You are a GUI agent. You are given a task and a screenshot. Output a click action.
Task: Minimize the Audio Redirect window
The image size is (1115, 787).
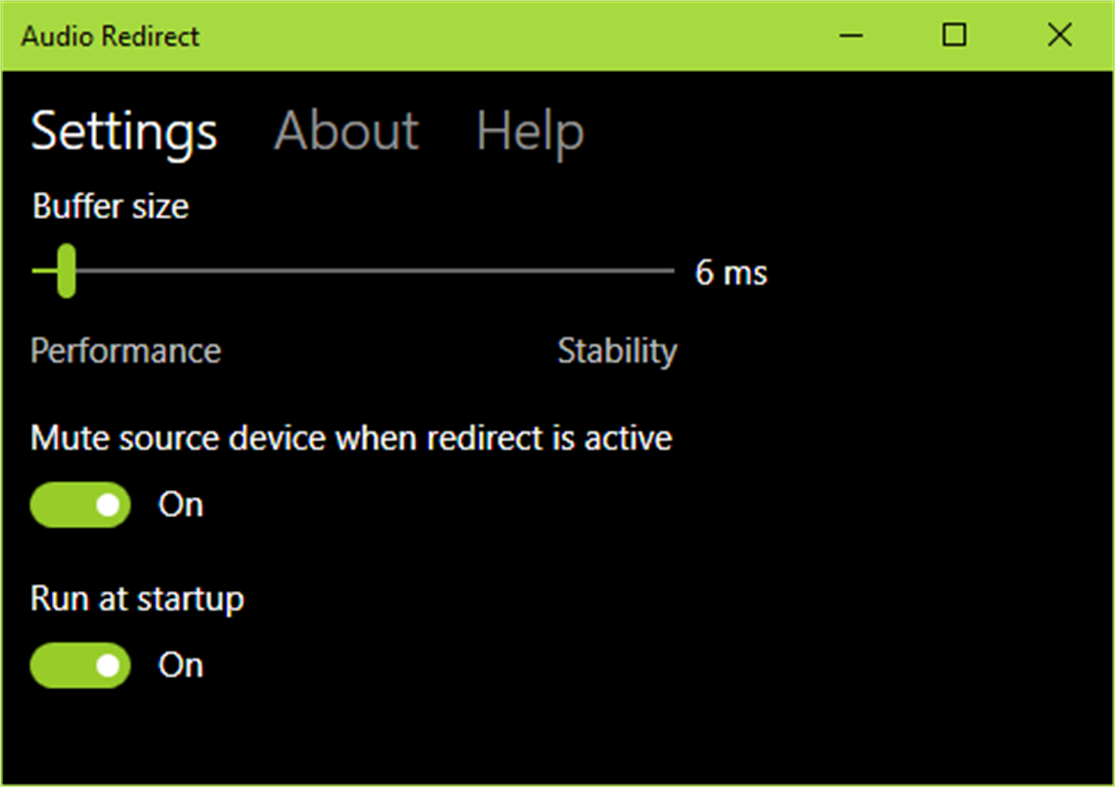coord(852,36)
